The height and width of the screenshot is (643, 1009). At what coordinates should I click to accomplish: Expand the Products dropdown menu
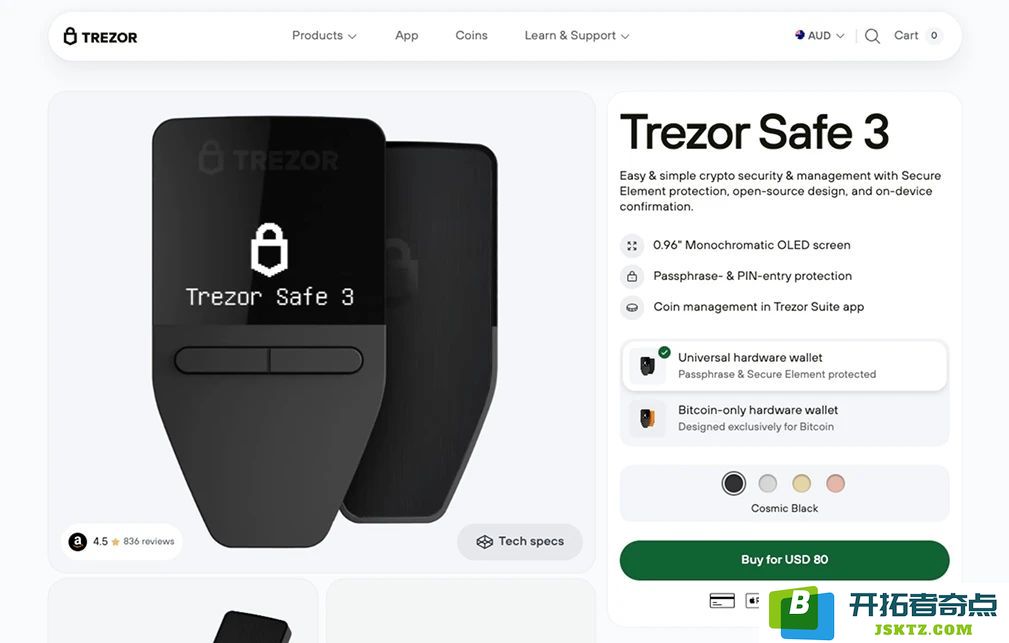coord(324,35)
